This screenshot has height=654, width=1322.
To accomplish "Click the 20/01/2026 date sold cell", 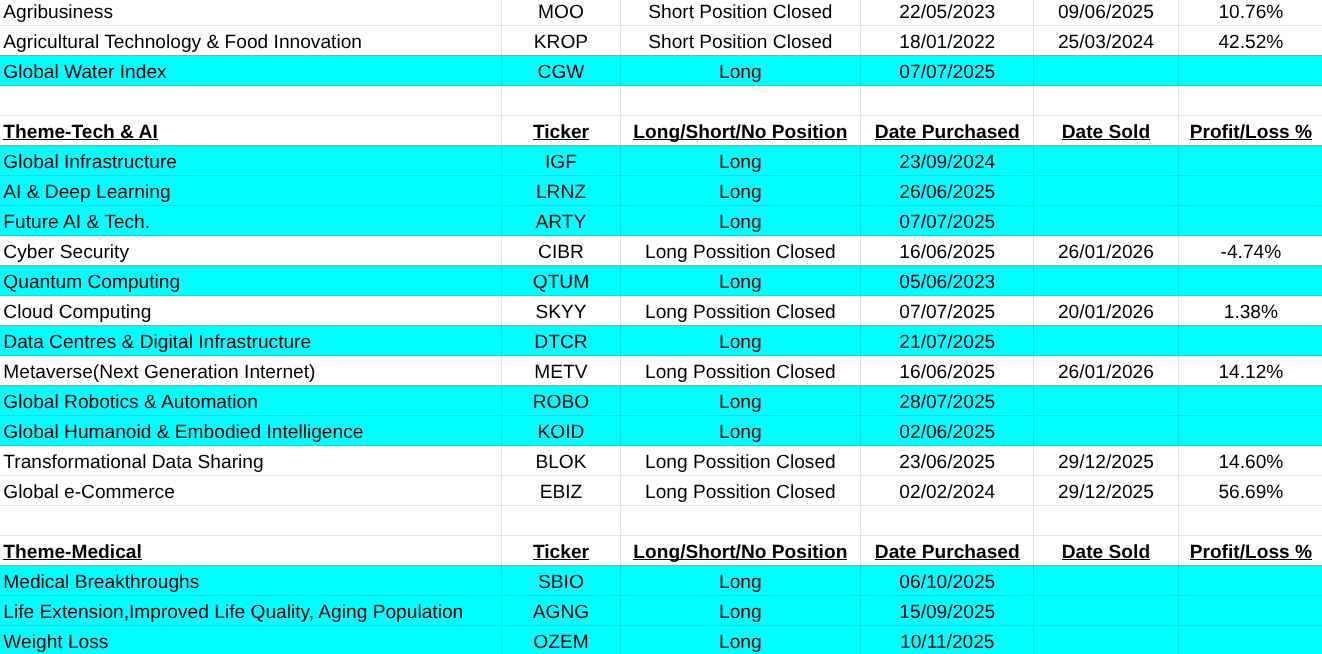I will click(x=1105, y=312).
